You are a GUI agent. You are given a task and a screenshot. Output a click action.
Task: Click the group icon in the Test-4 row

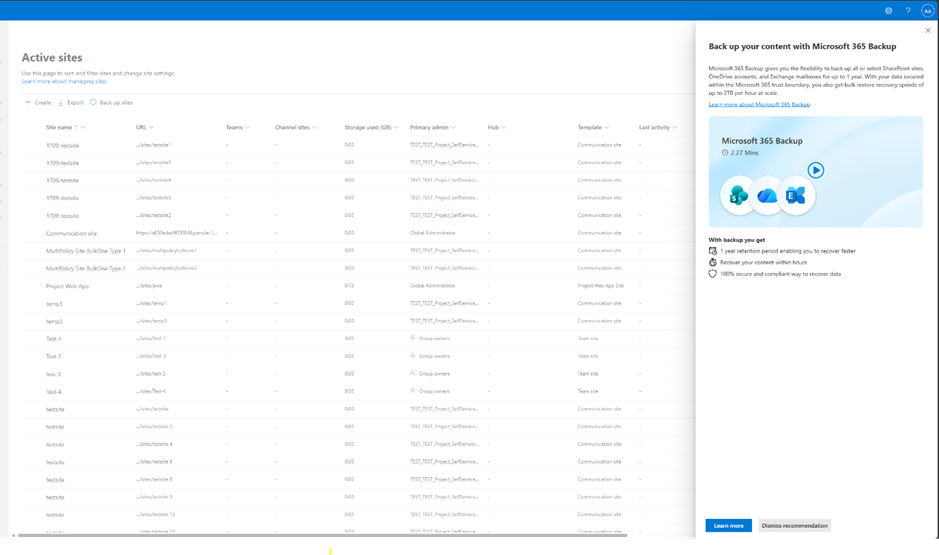point(413,391)
